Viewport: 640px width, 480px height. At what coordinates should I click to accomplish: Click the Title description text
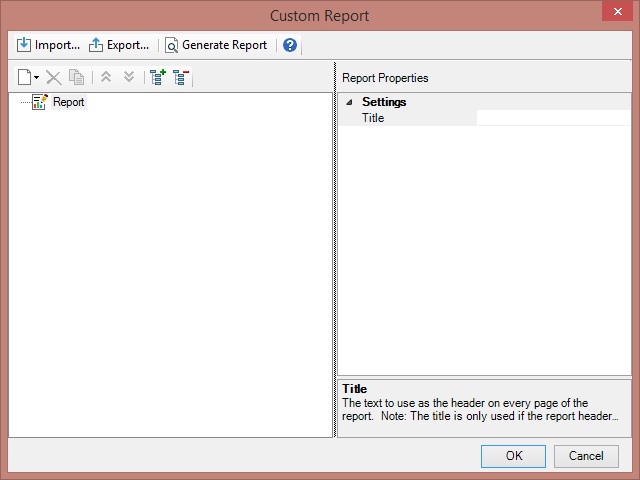(x=480, y=409)
